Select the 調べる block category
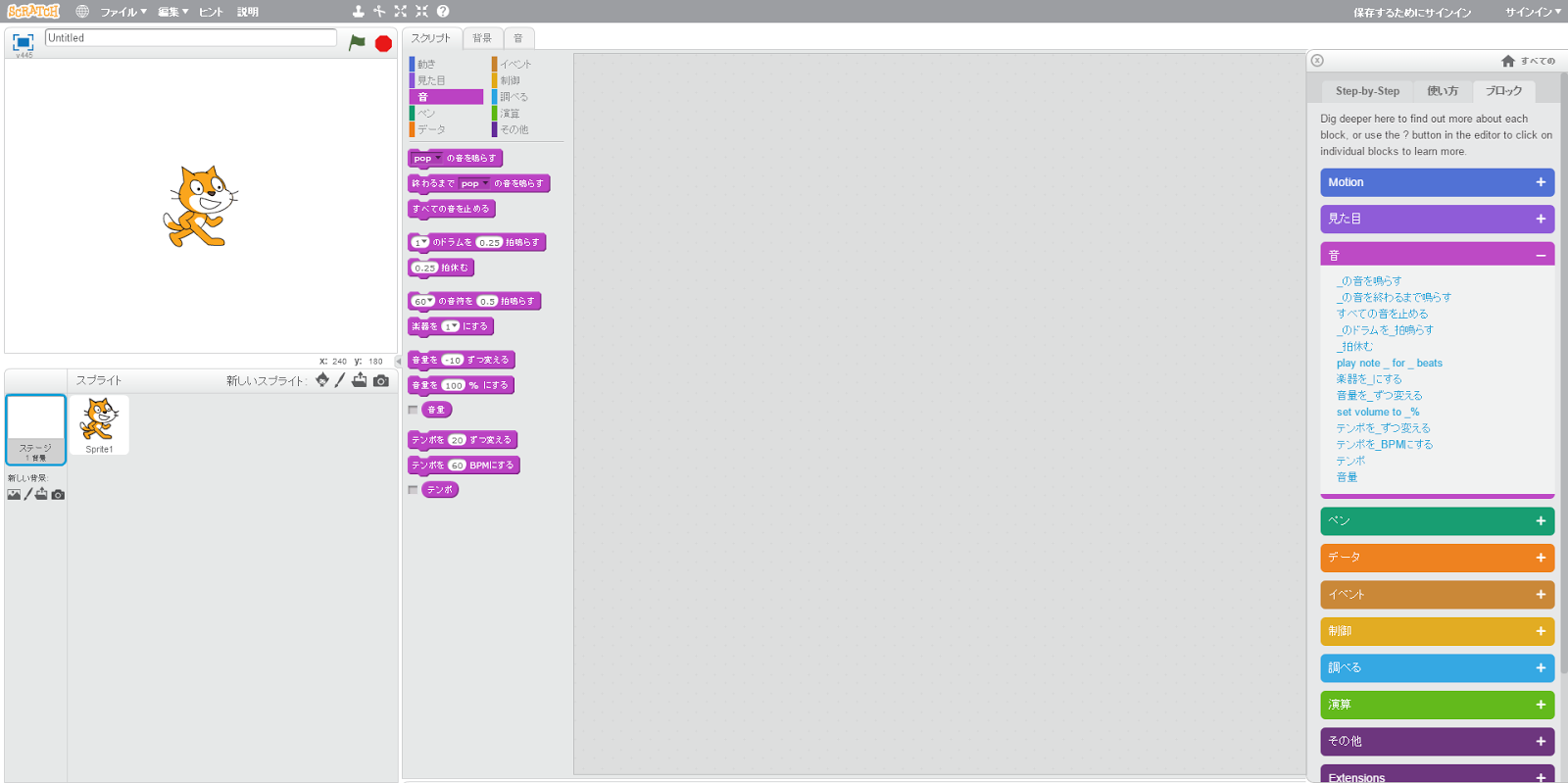The width and height of the screenshot is (1568, 783). 528,97
